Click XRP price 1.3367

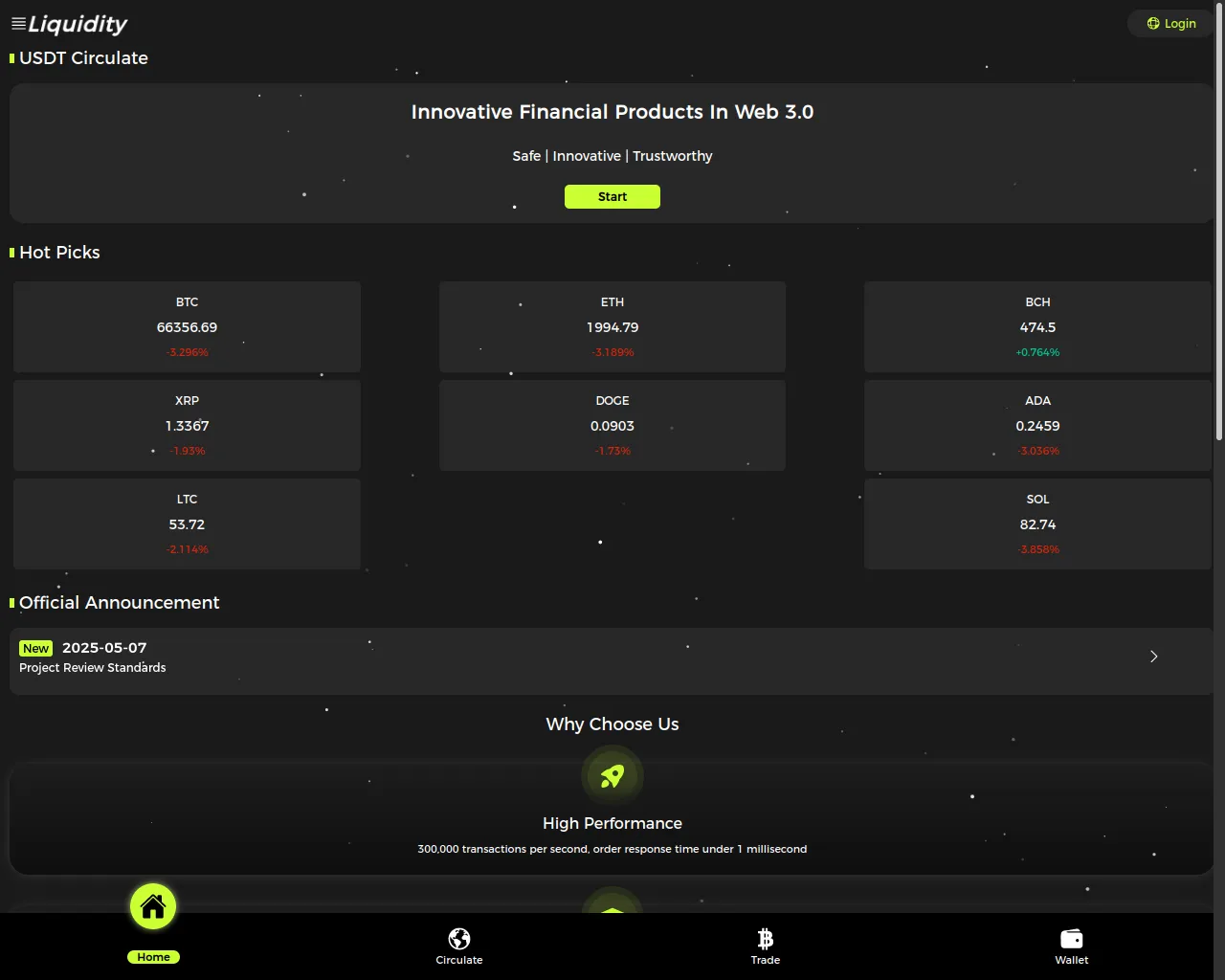pyautogui.click(x=187, y=426)
